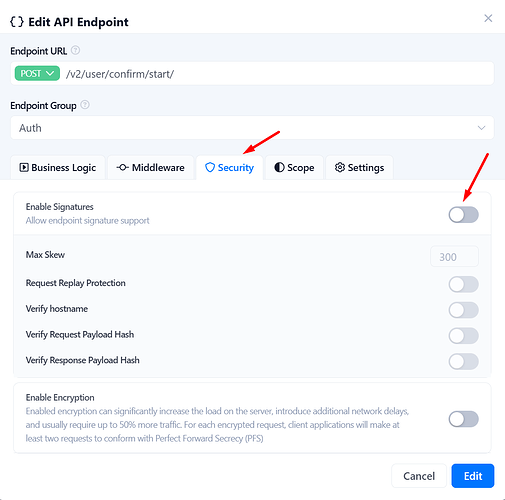Click the Middleware node icon
The image size is (505, 500).
[122, 167]
